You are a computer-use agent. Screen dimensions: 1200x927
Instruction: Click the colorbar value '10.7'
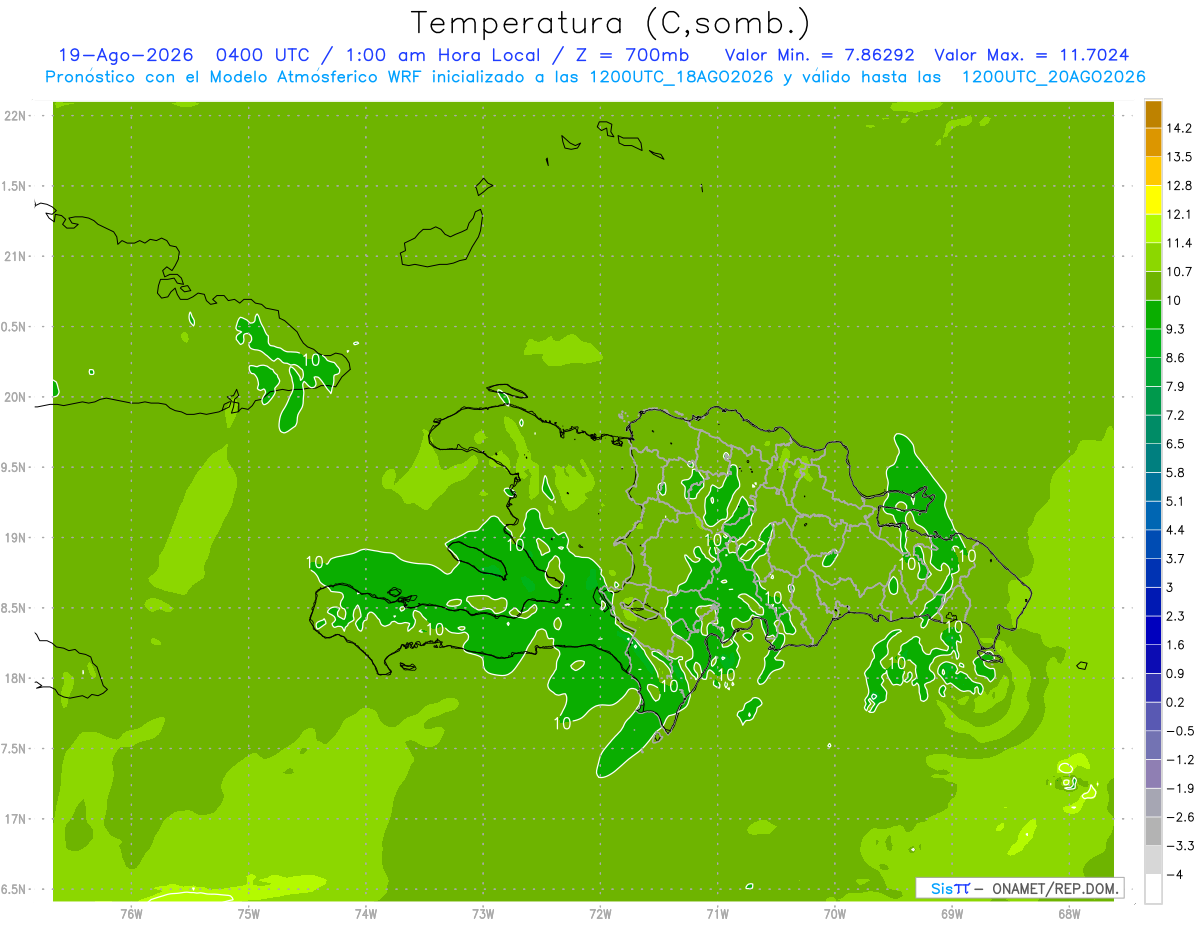[1179, 272]
